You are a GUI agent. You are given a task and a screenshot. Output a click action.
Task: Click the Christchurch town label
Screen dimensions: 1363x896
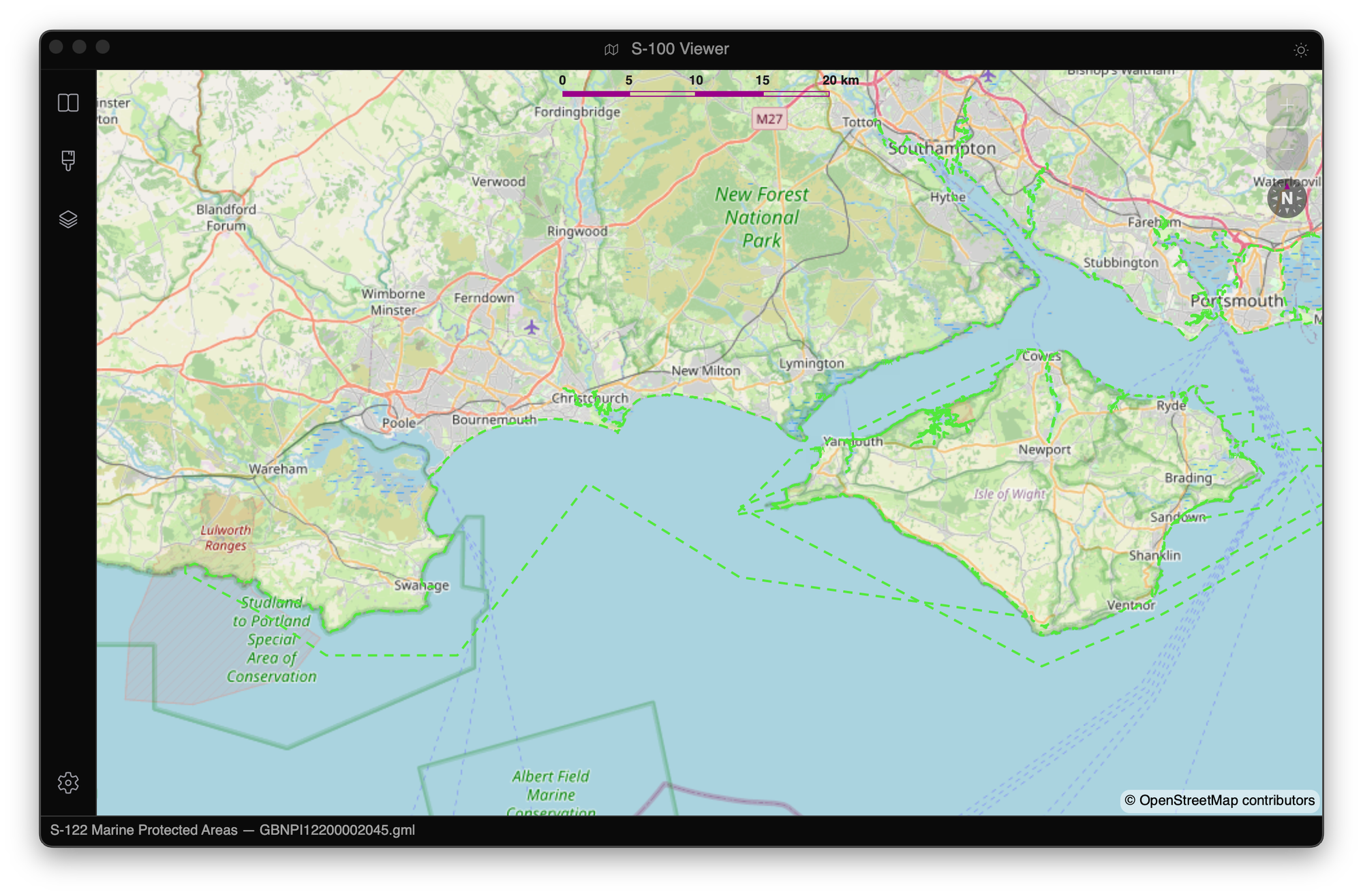[590, 398]
